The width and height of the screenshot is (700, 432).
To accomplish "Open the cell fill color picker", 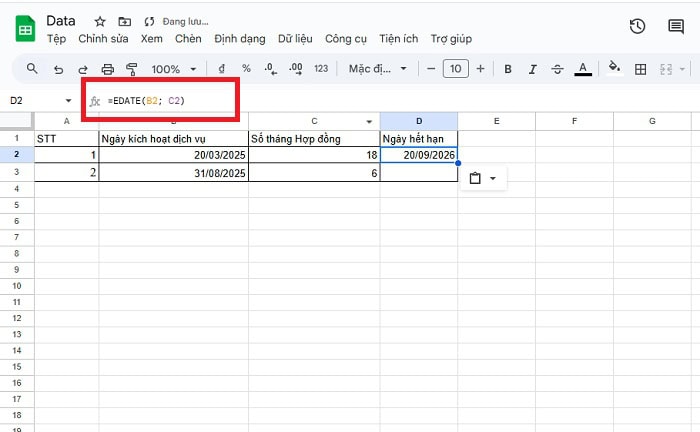I will pyautogui.click(x=614, y=69).
